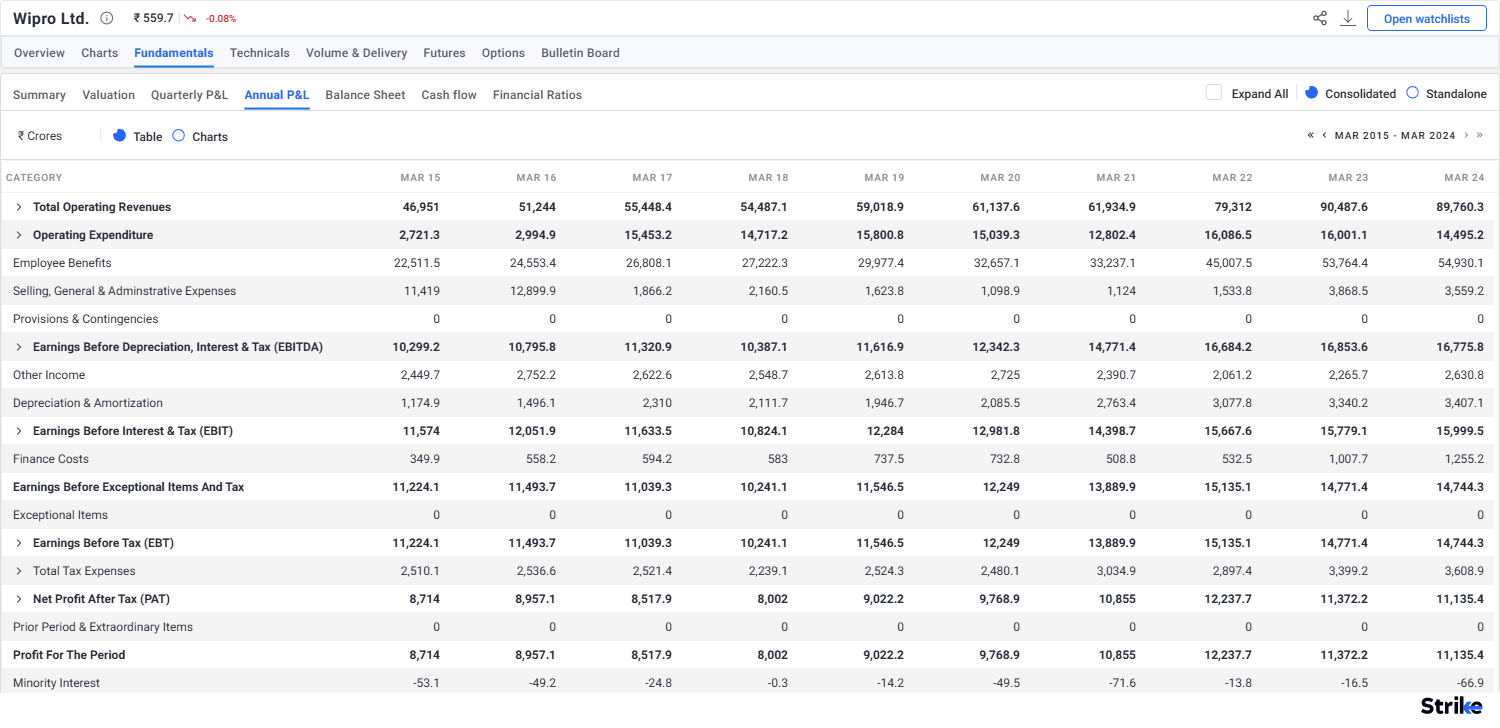Click the Profit For The Period row label

click(x=69, y=655)
